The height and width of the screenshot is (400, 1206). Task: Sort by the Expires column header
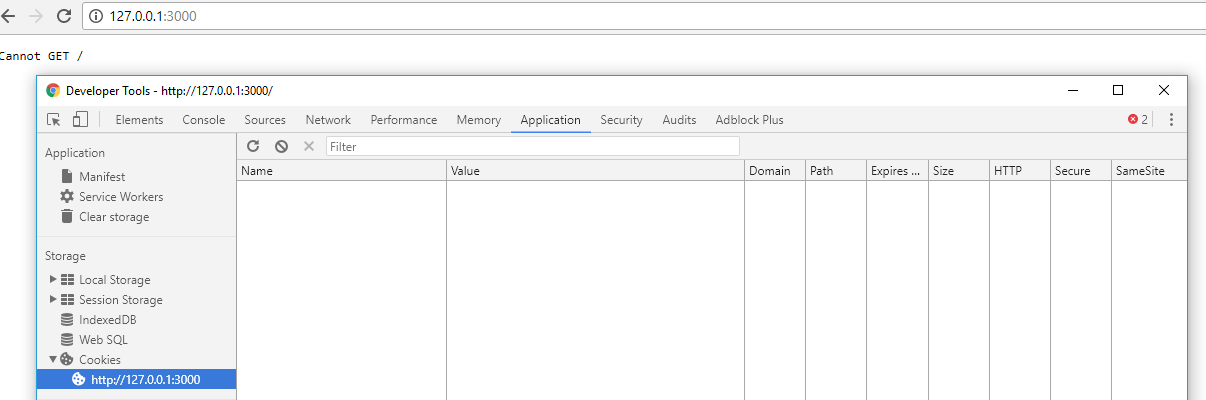(897, 171)
